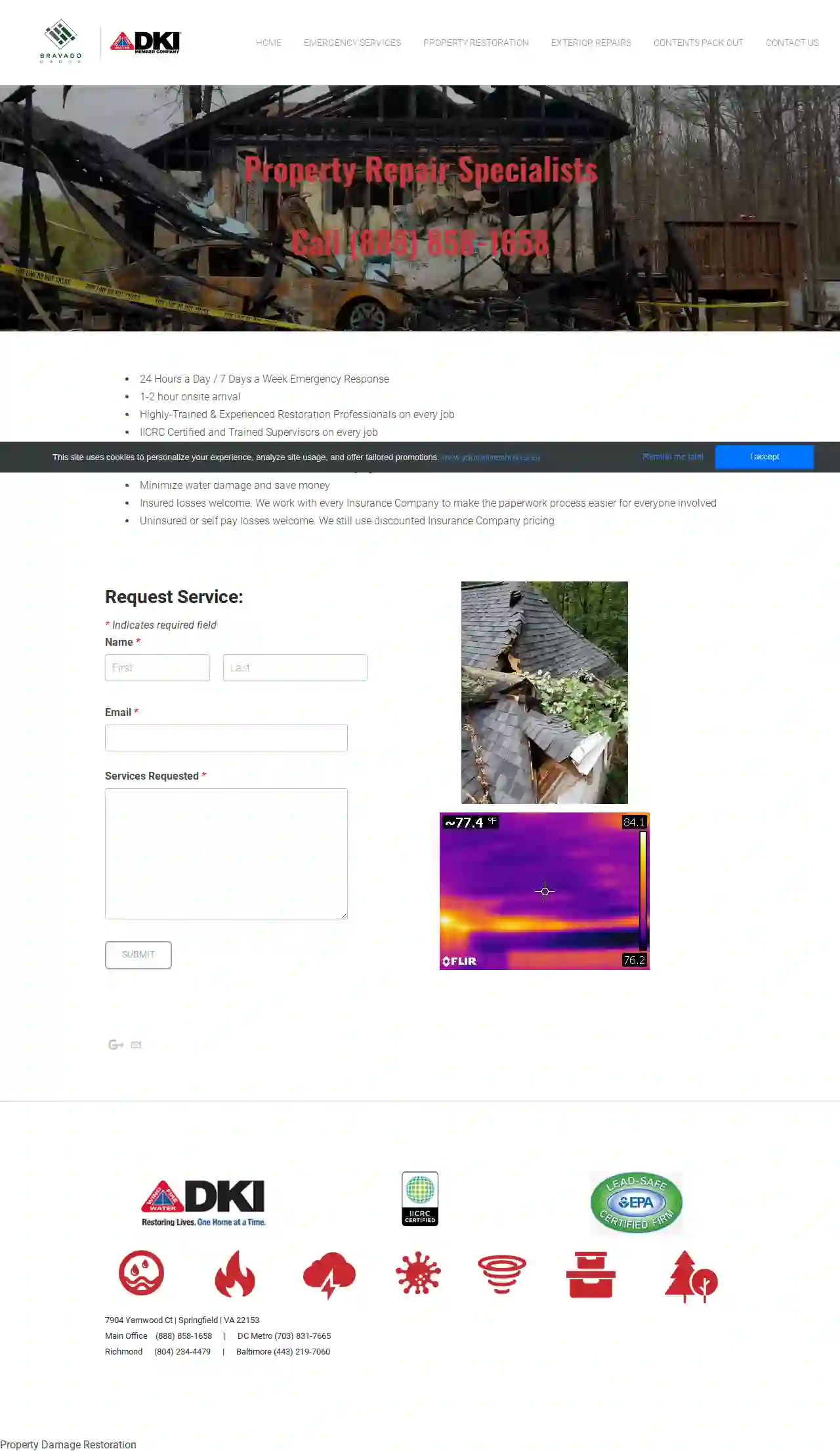
Task: Click the Minimize water damage bullet
Action: tap(235, 485)
